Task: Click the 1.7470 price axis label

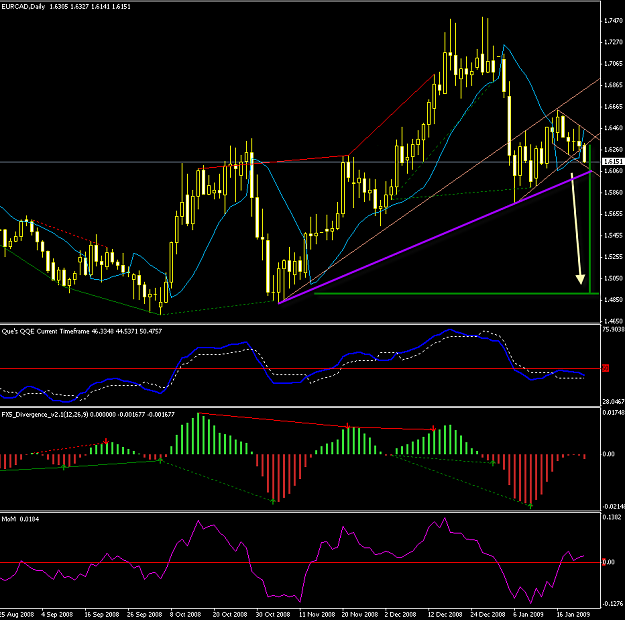Action: (613, 20)
